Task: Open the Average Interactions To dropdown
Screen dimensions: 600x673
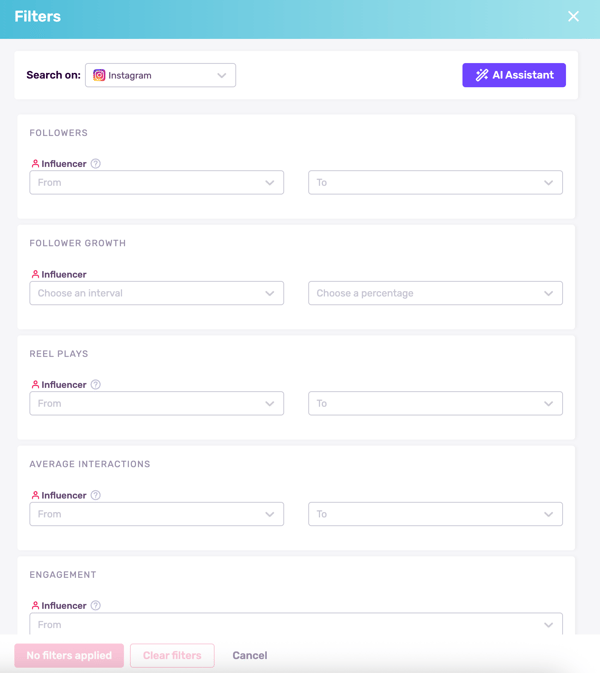Action: point(435,514)
